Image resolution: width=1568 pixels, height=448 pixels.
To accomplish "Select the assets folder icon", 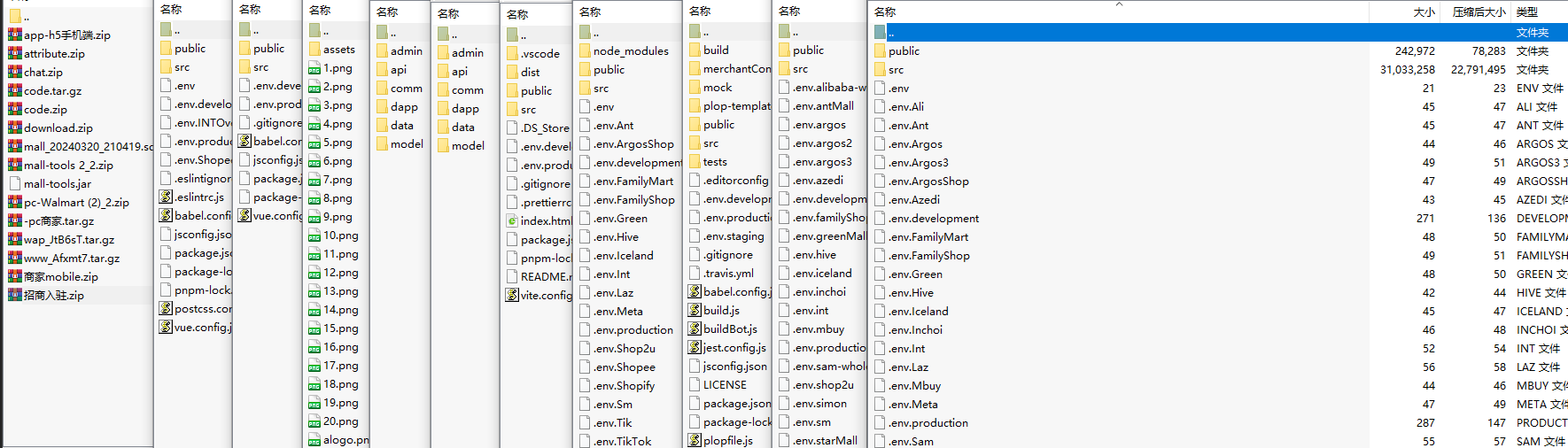I will (x=314, y=49).
